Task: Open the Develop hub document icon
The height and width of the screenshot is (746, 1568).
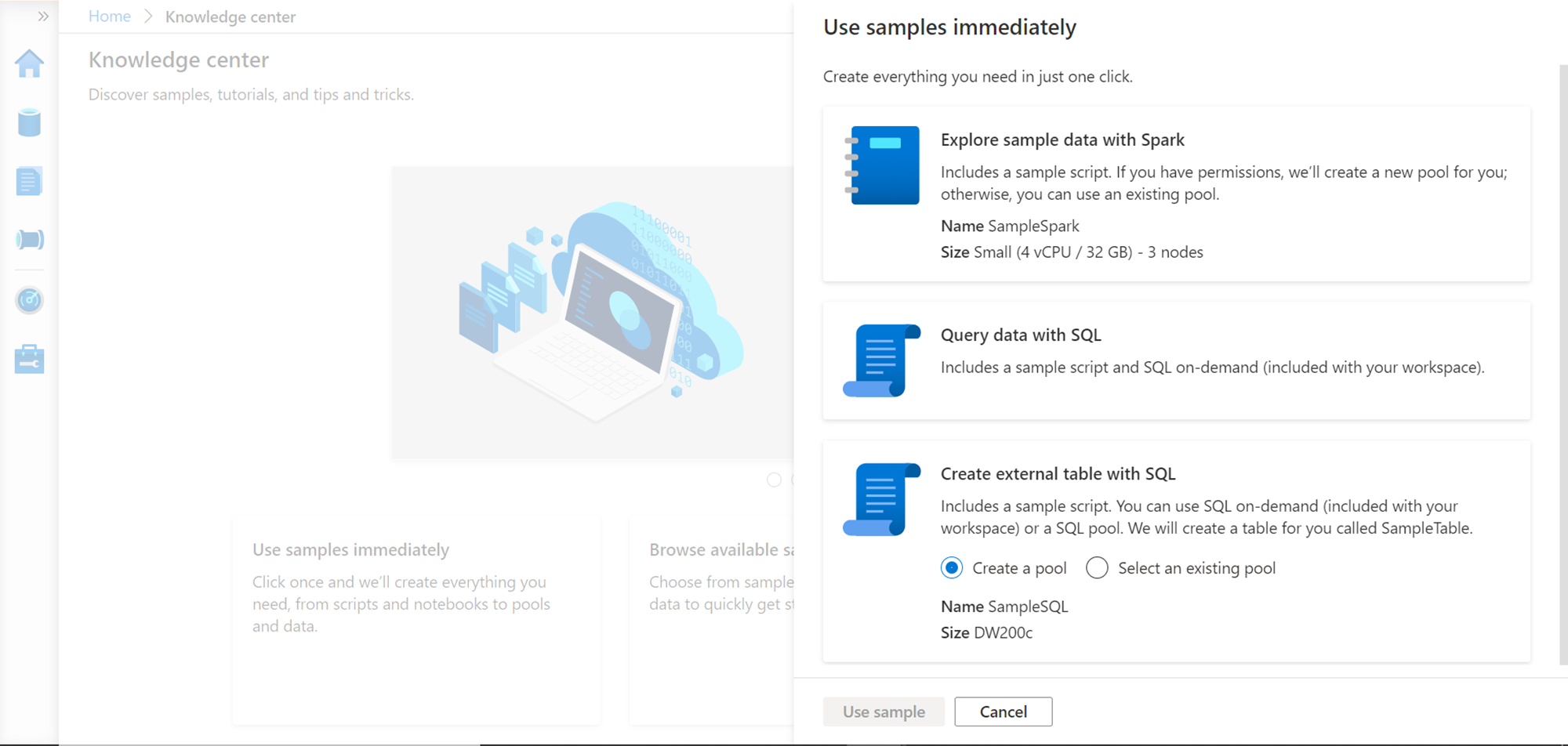Action: 29,182
